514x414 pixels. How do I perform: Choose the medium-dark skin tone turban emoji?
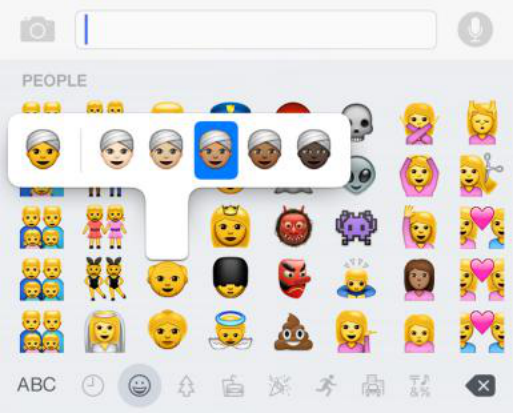click(x=265, y=149)
